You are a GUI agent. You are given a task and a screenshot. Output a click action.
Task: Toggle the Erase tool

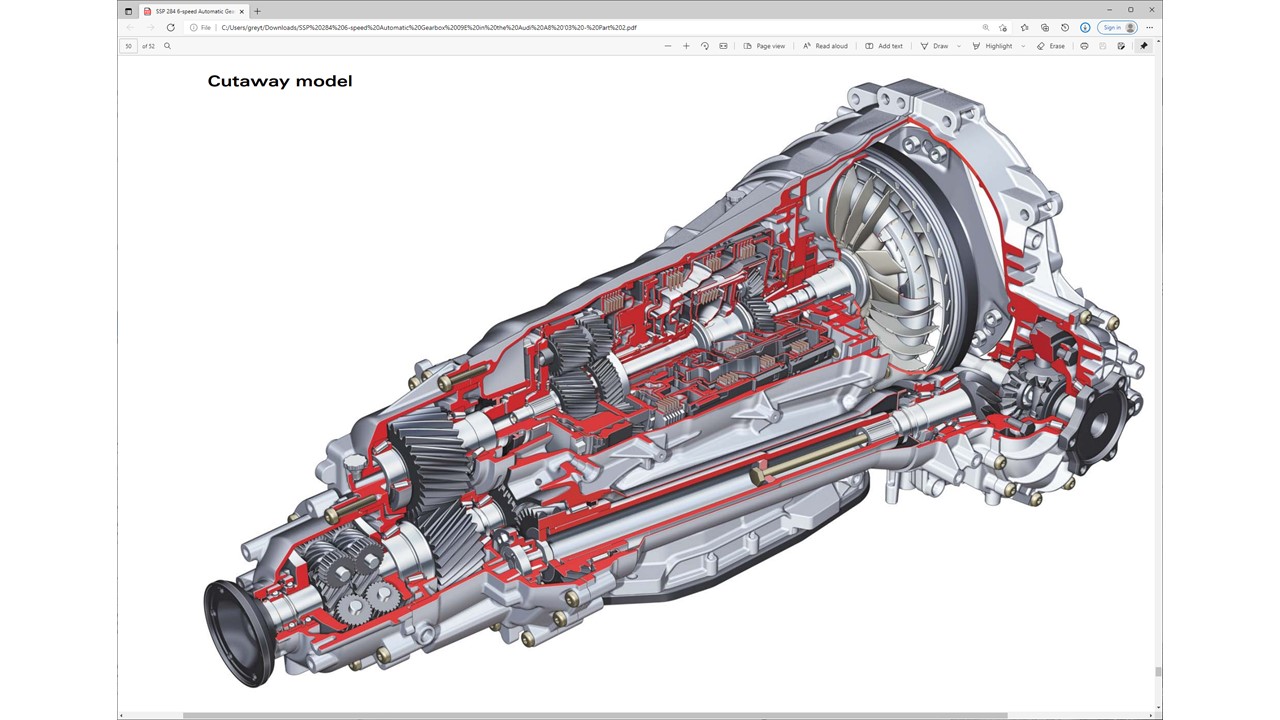pos(1051,46)
